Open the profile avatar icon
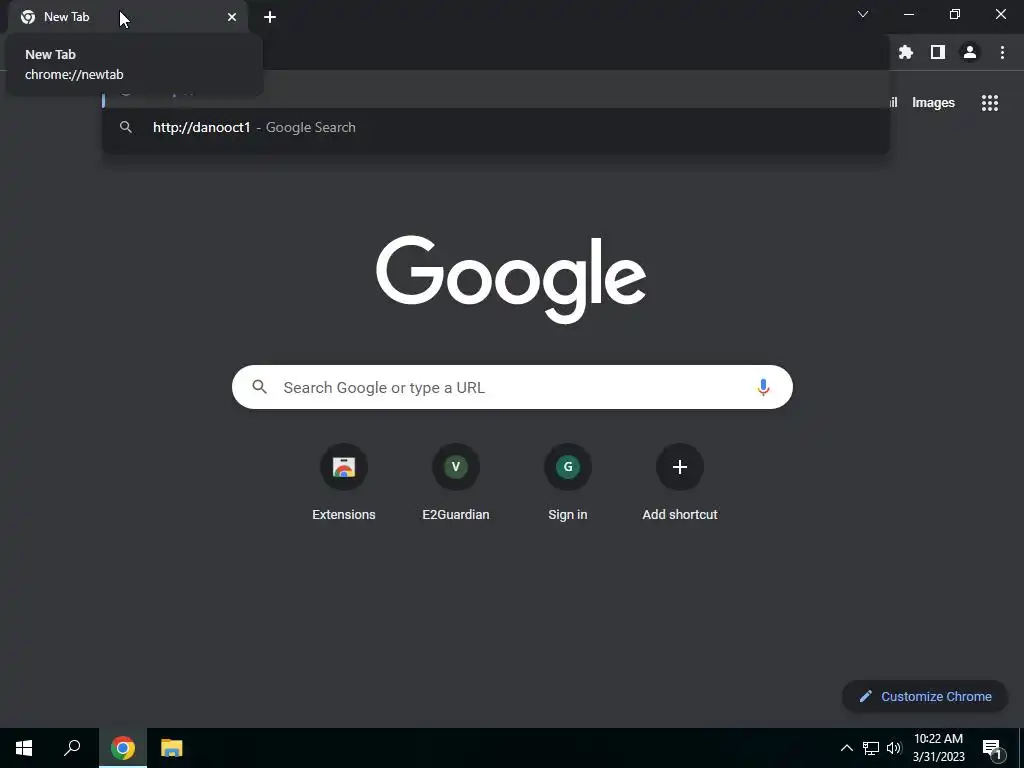This screenshot has height=768, width=1024. [x=969, y=52]
